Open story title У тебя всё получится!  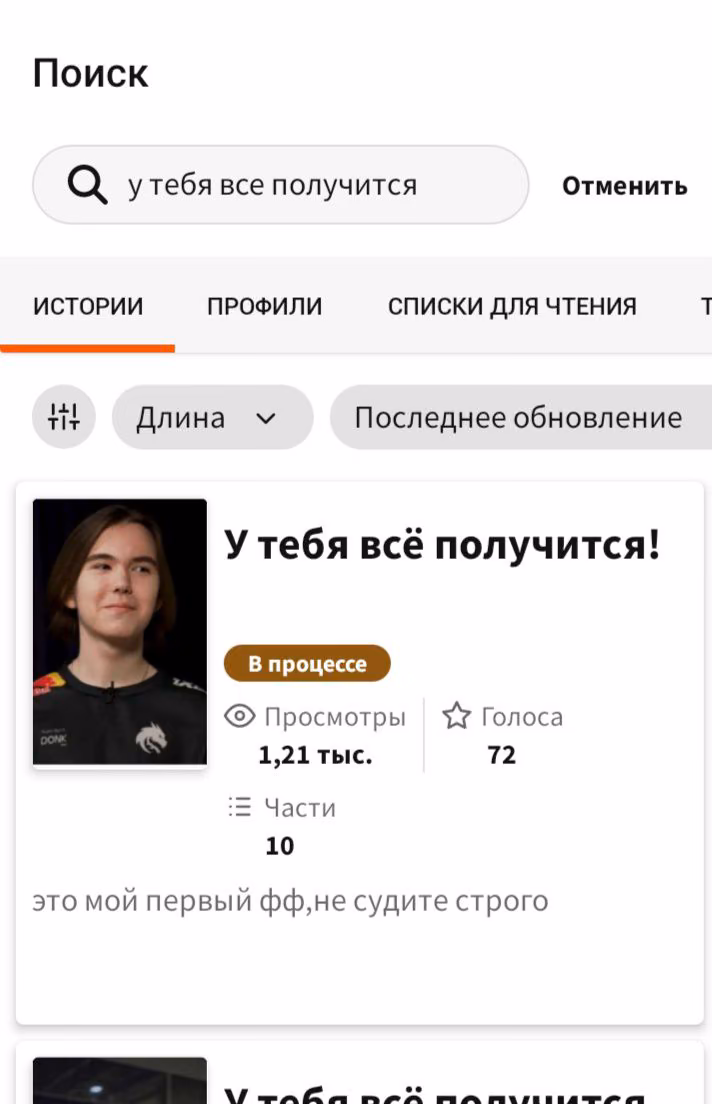[x=442, y=545]
